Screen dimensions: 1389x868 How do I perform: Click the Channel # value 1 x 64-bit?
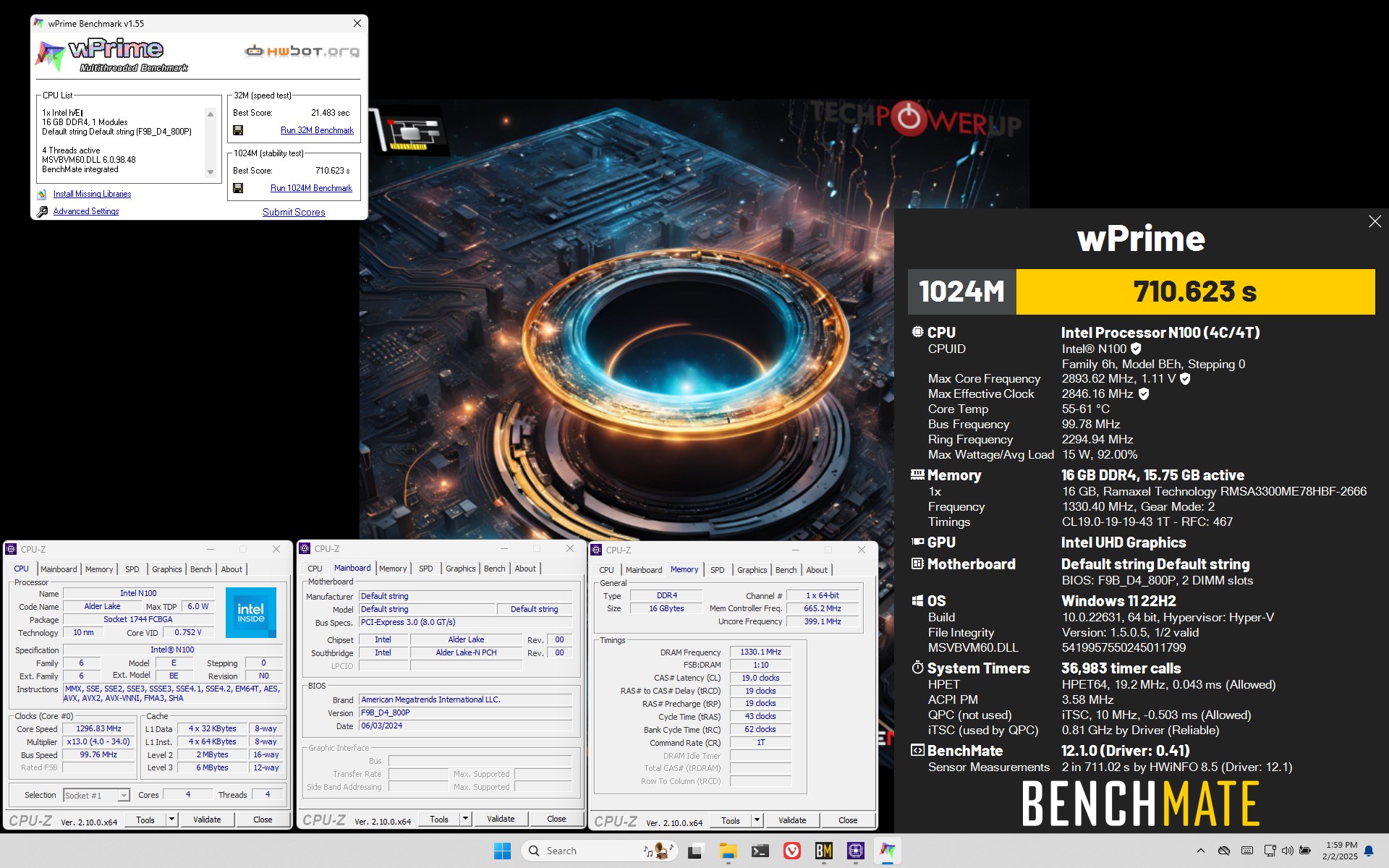pyautogui.click(x=823, y=595)
